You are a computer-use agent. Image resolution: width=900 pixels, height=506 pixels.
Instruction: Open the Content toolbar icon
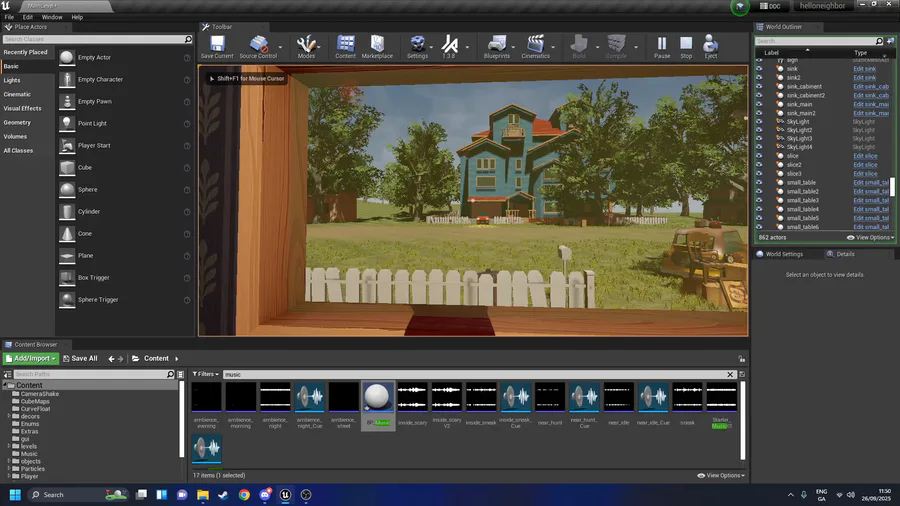(345, 44)
